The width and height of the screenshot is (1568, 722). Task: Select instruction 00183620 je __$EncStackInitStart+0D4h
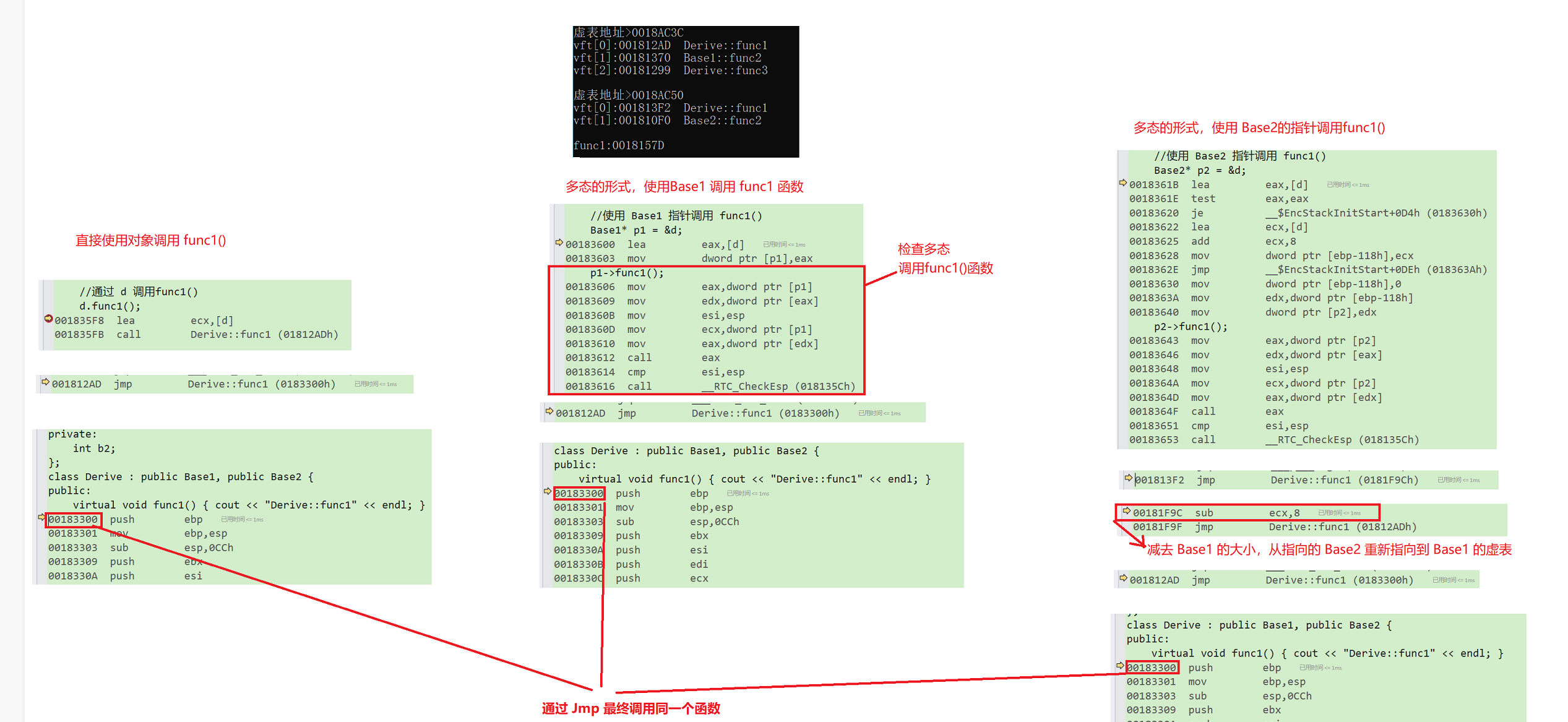pyautogui.click(x=1308, y=213)
